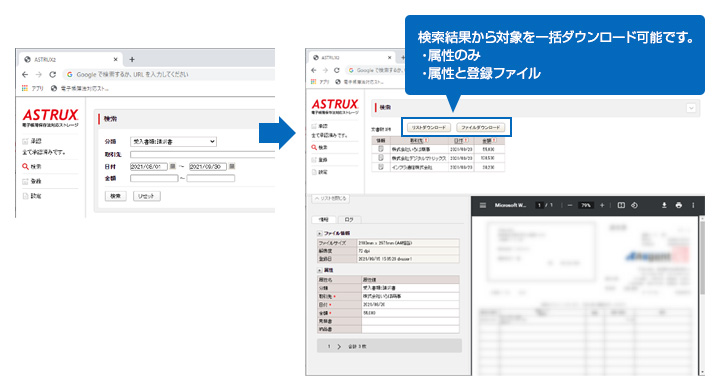Click the ファイルダウンロード button
The image size is (720, 391).
pos(480,128)
